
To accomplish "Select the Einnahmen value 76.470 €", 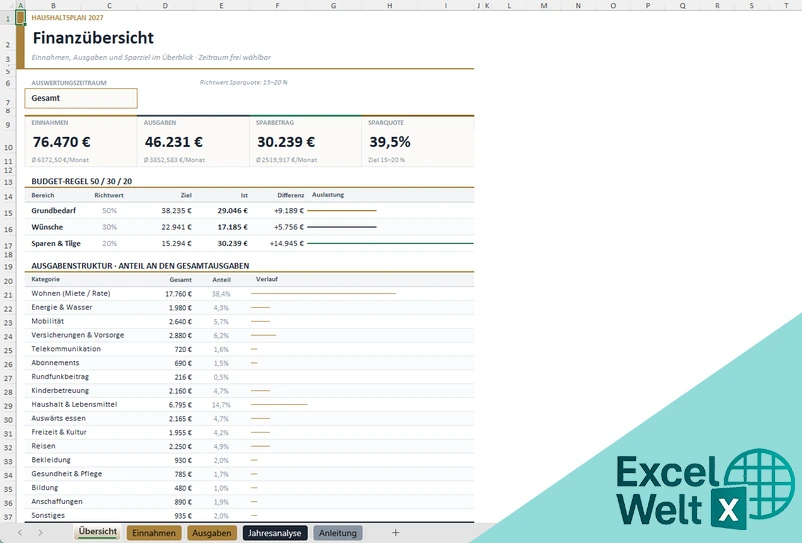I will point(61,142).
